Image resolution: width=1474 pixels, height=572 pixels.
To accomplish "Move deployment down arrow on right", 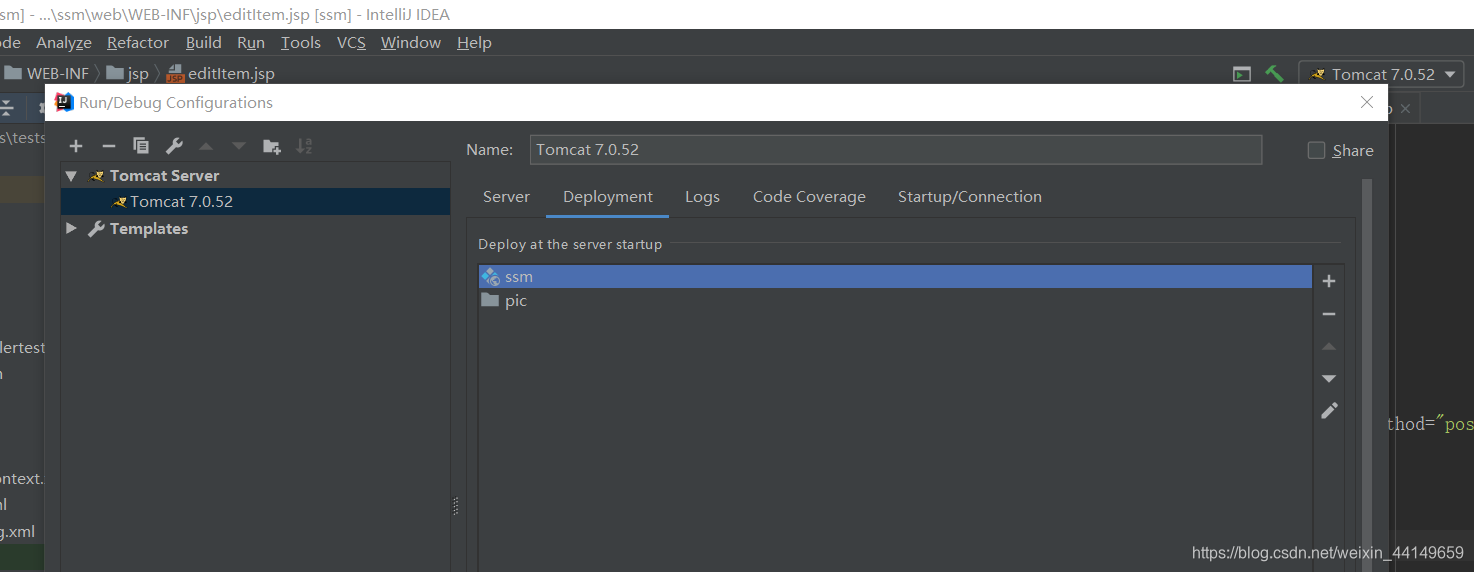I will pos(1329,378).
